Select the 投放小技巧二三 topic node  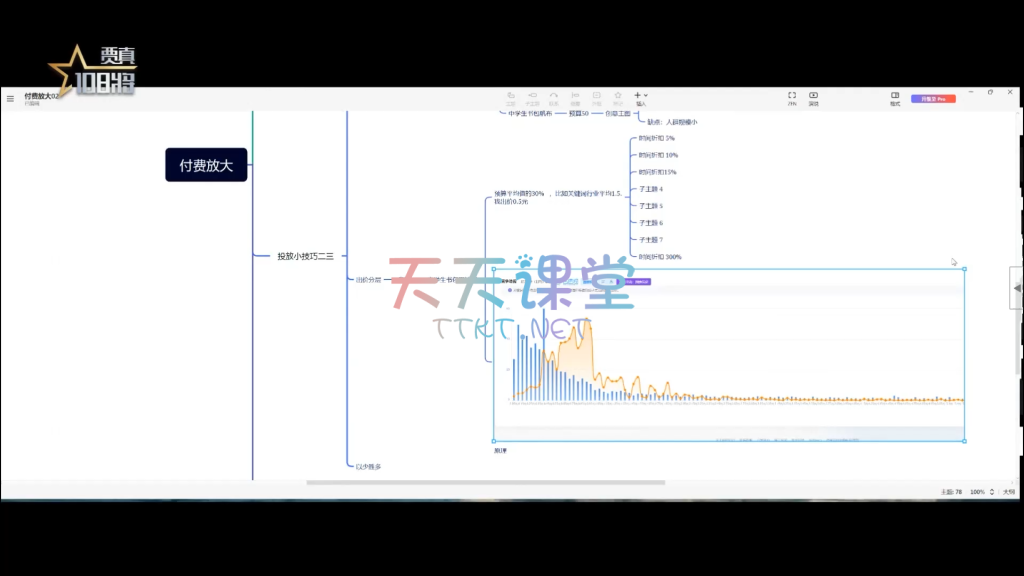point(305,256)
